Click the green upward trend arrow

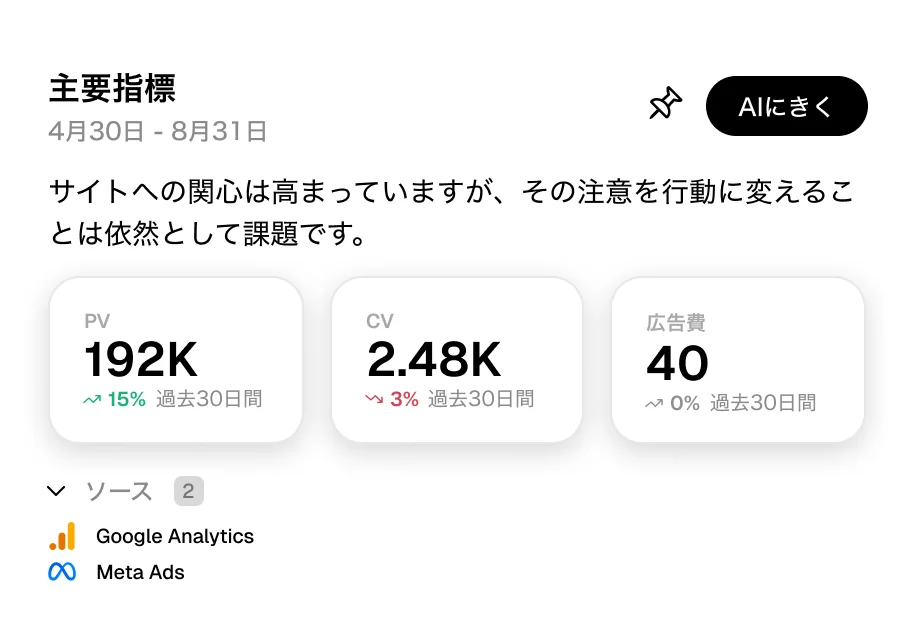coord(92,400)
